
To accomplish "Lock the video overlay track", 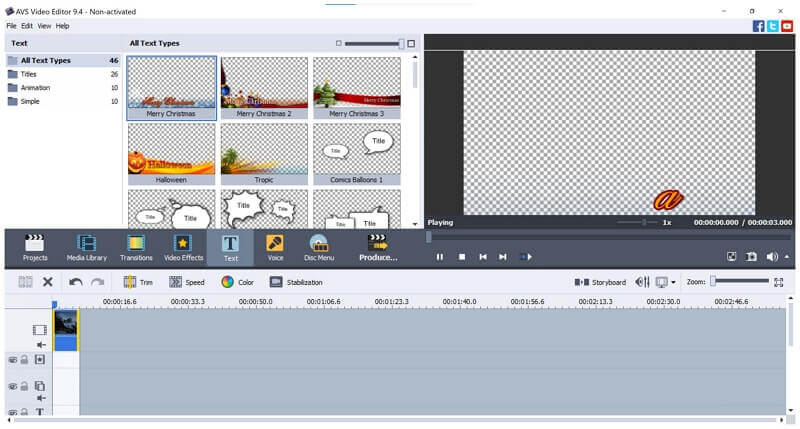I will pyautogui.click(x=24, y=386).
